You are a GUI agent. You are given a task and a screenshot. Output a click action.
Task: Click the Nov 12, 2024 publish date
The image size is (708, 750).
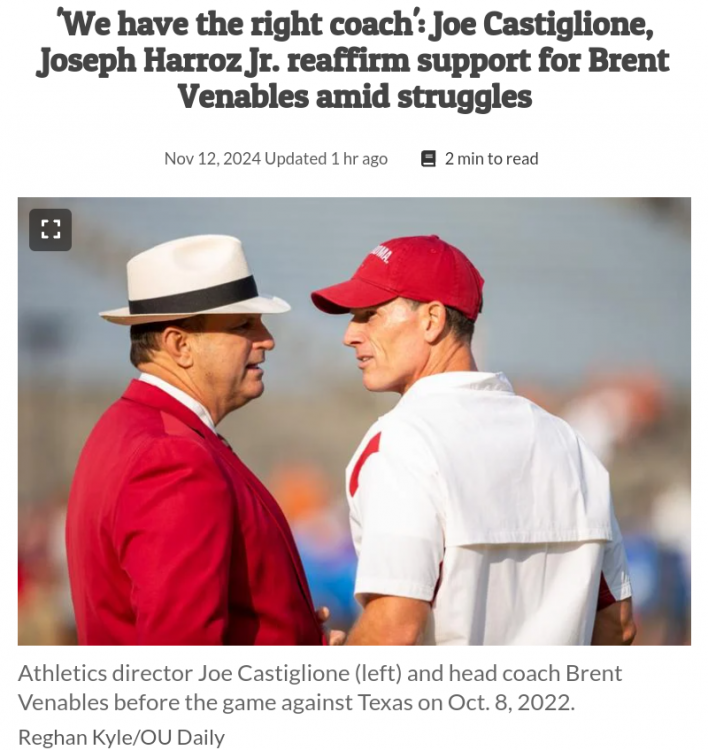click(x=213, y=158)
